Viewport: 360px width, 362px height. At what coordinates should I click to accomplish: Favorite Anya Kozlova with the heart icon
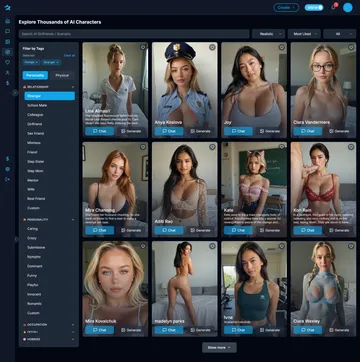(x=212, y=47)
